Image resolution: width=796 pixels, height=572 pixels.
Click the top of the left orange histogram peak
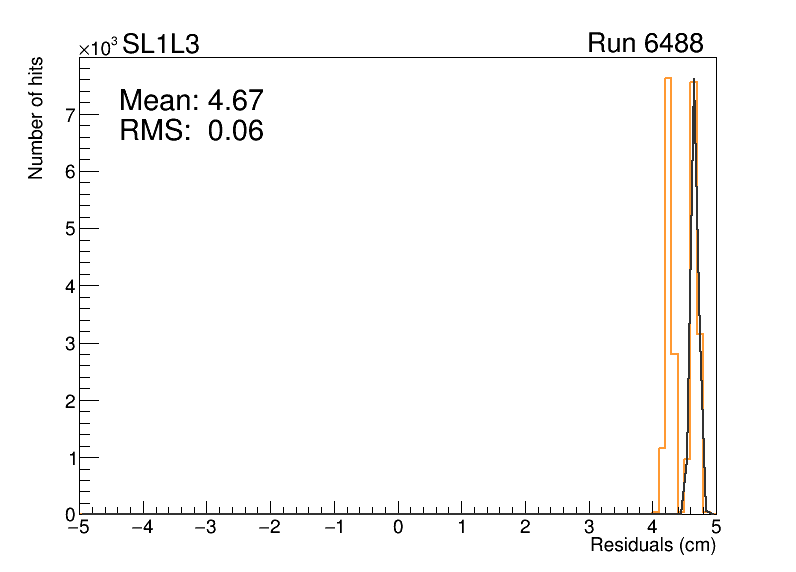tap(667, 79)
